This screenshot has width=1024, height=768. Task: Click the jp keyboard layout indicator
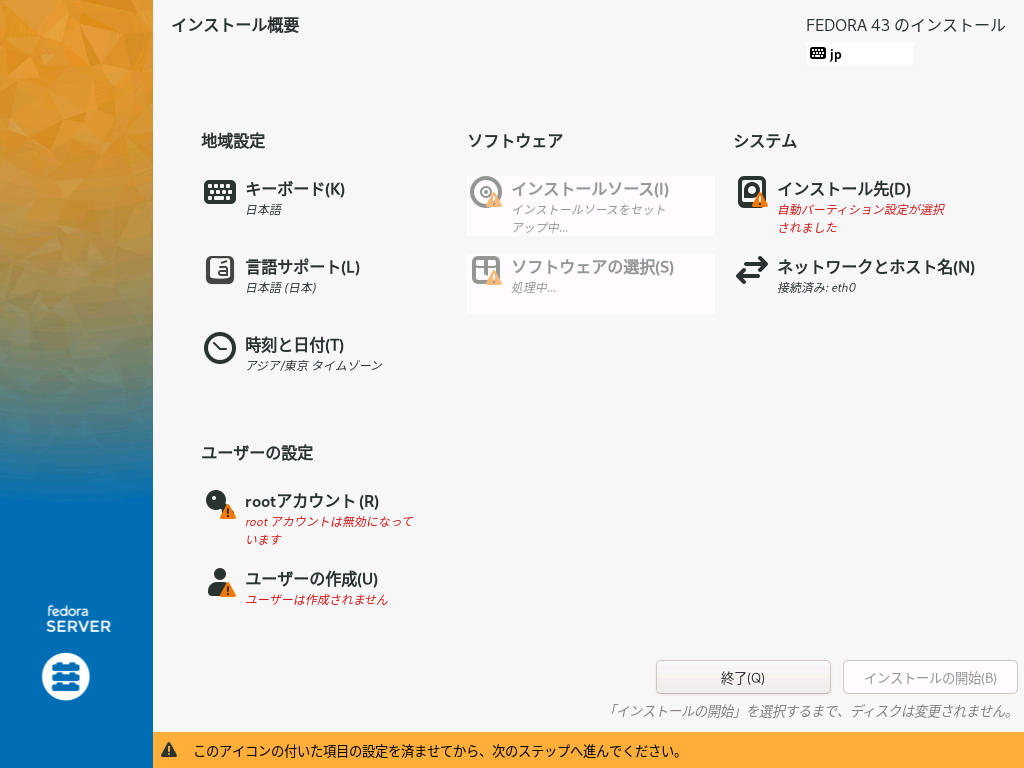click(x=859, y=54)
